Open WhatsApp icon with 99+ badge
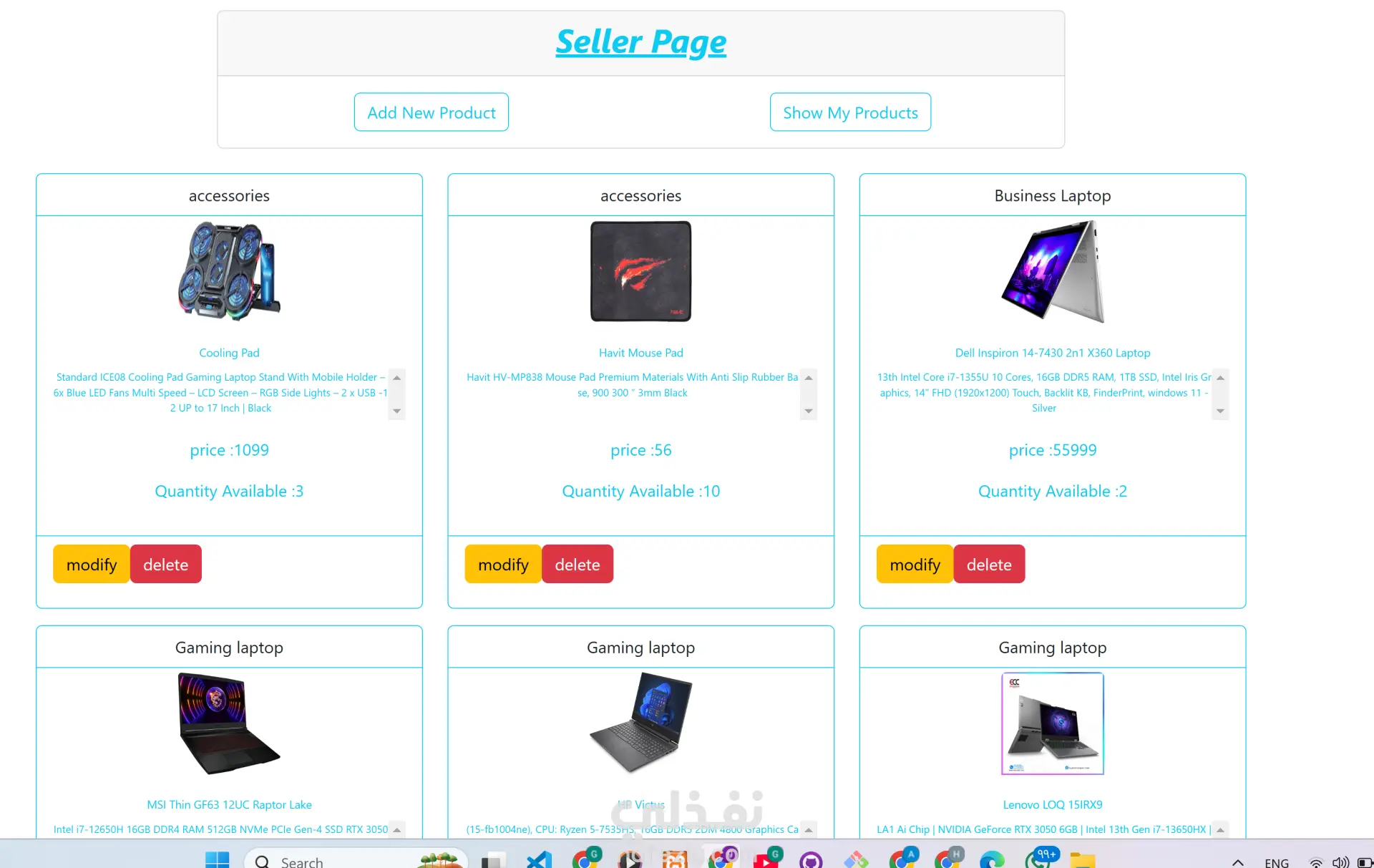 1039,857
